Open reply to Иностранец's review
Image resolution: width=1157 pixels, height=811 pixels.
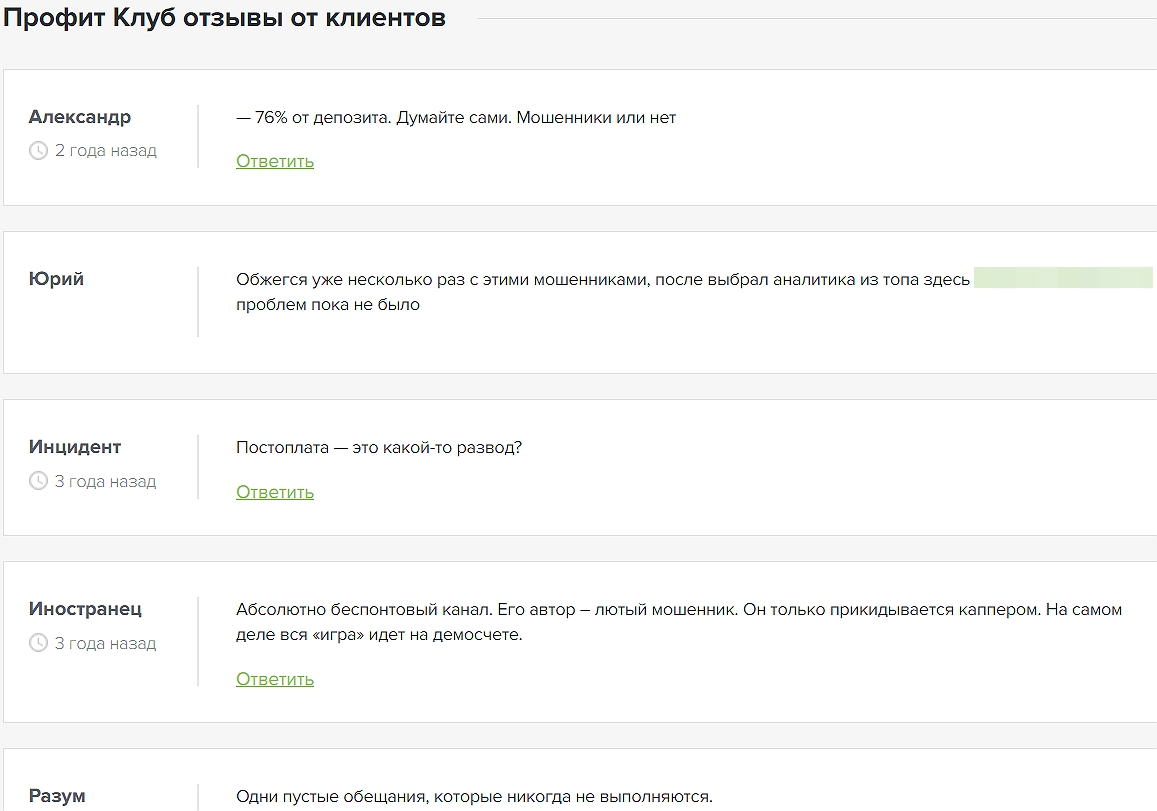pos(275,679)
